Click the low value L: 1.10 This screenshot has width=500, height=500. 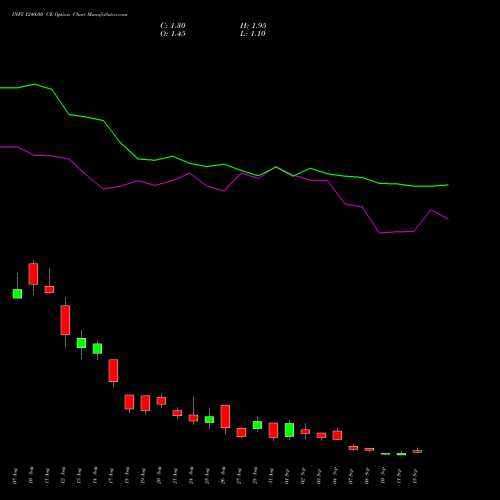253,34
